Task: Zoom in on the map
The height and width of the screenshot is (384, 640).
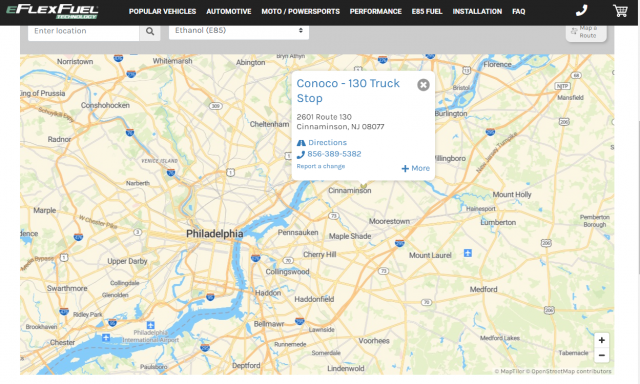Action: (602, 340)
